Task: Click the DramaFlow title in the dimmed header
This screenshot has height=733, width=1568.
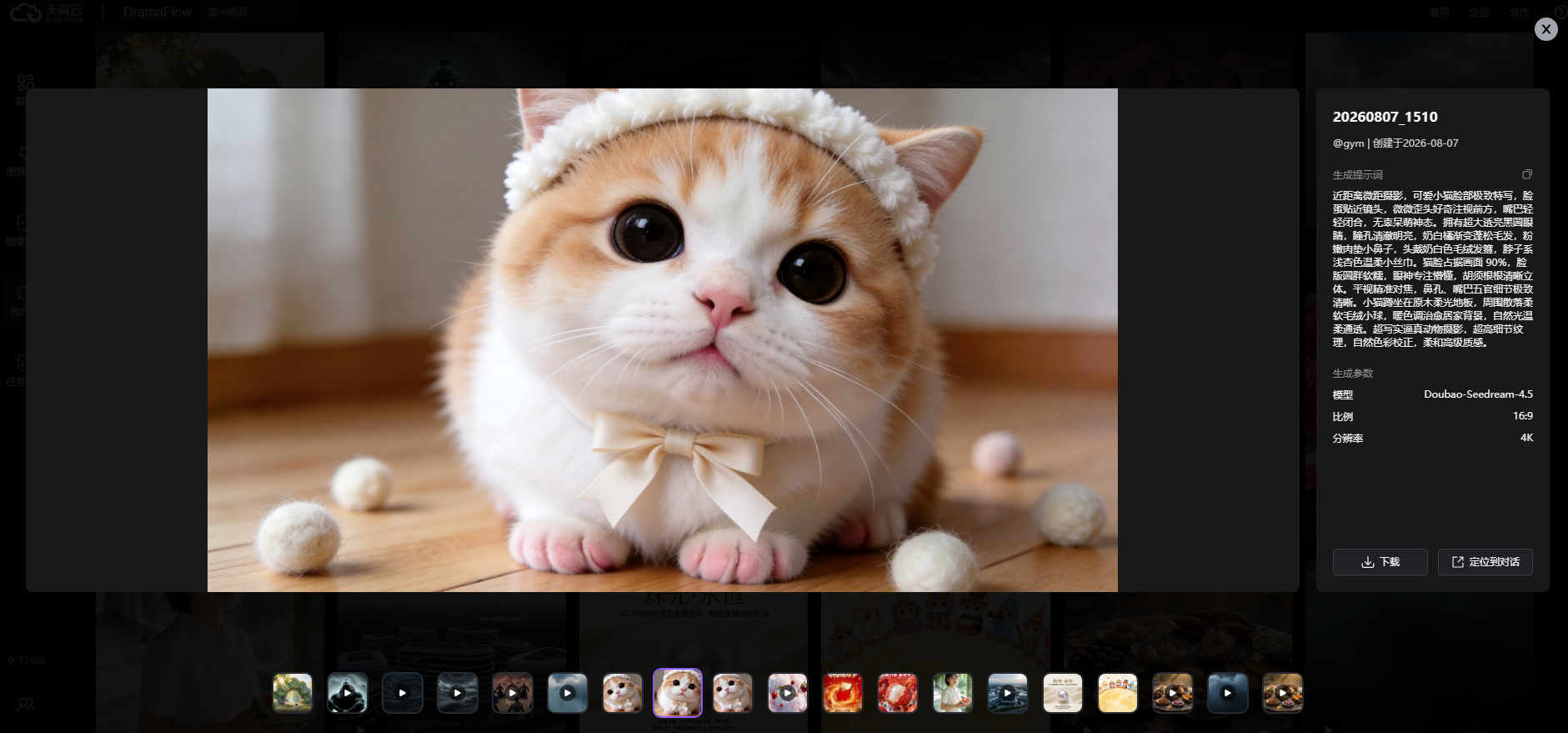Action: (158, 13)
